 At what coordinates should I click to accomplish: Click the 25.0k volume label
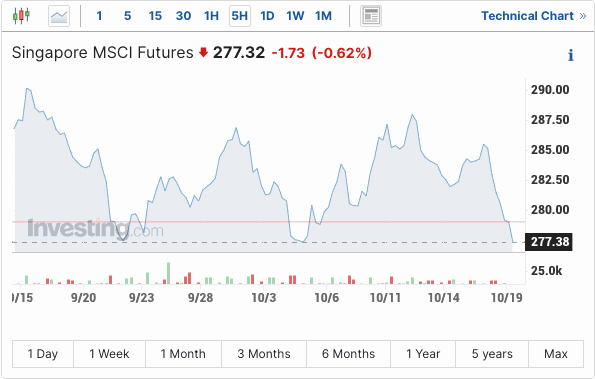[x=546, y=271]
